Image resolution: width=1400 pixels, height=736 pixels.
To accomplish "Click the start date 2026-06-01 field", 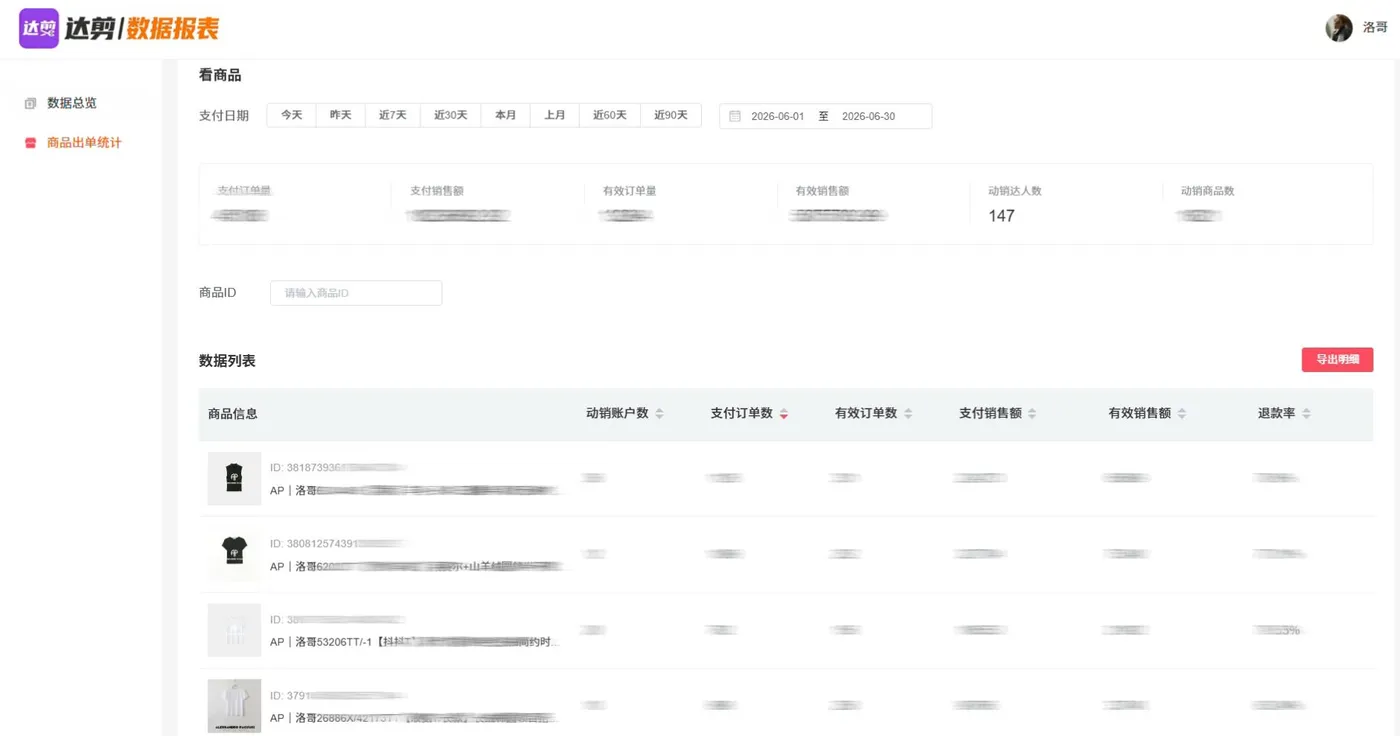I will click(x=778, y=116).
